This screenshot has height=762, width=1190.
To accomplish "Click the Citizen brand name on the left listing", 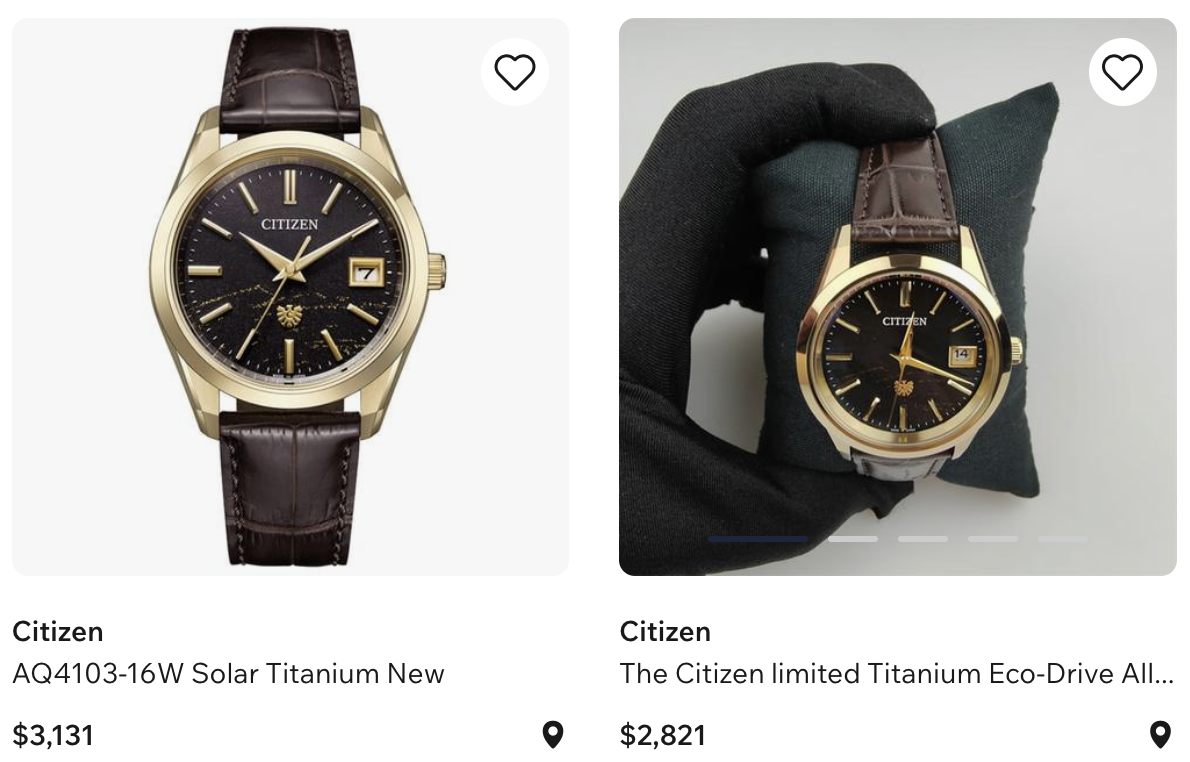I will [x=57, y=631].
